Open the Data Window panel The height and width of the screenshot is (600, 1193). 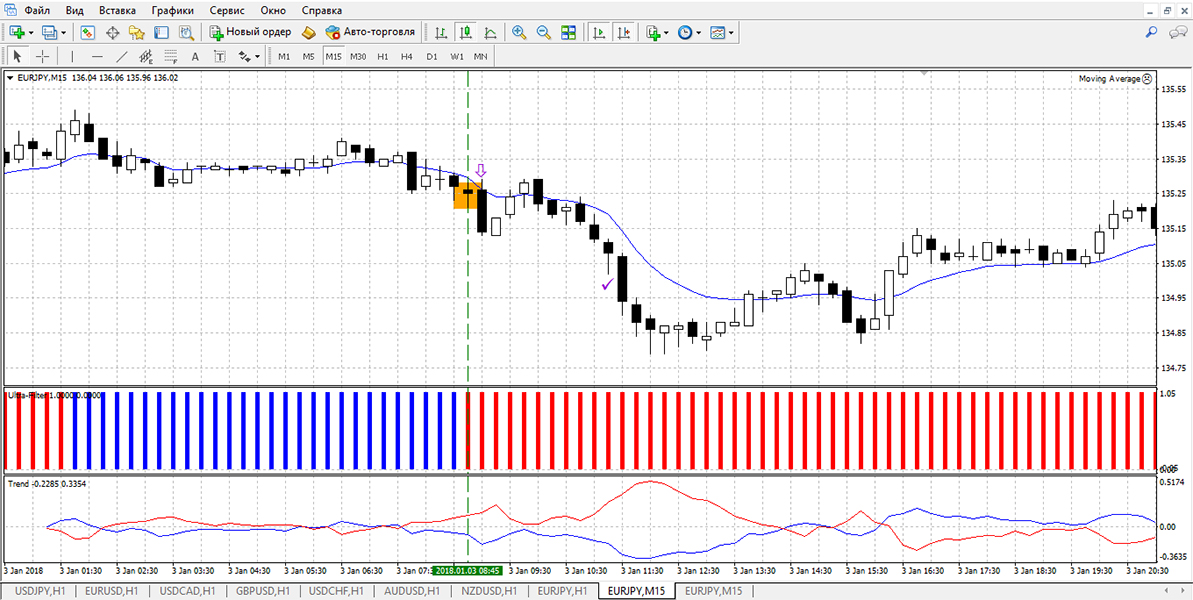113,33
